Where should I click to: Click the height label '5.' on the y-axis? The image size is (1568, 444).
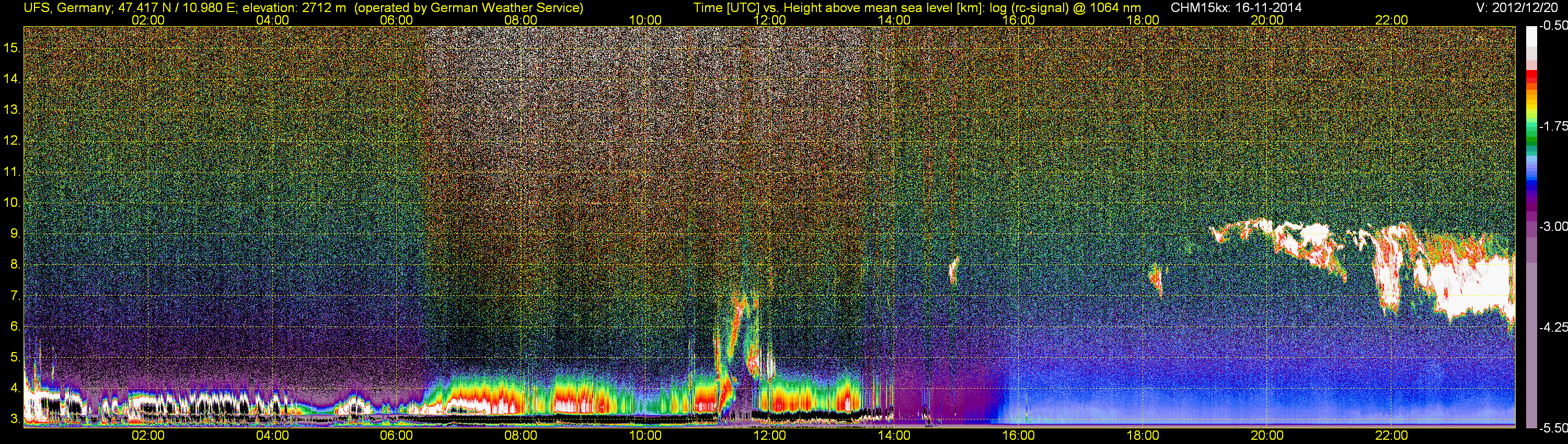pos(15,357)
